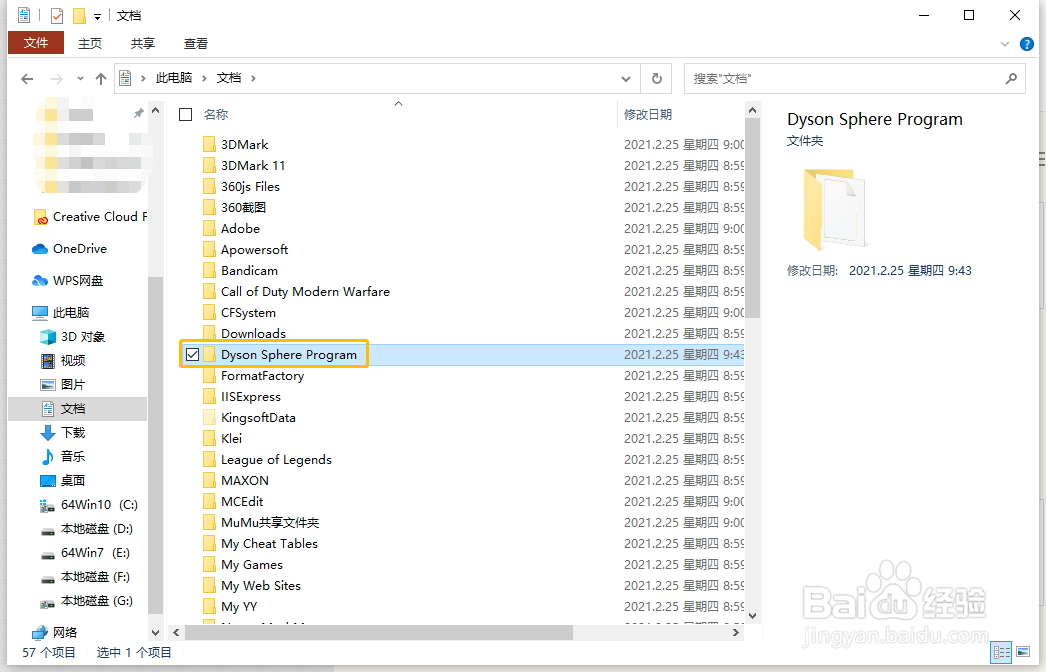The width and height of the screenshot is (1046, 672).
Task: Select the MuMu共享文件夹 folder
Action: click(x=270, y=523)
